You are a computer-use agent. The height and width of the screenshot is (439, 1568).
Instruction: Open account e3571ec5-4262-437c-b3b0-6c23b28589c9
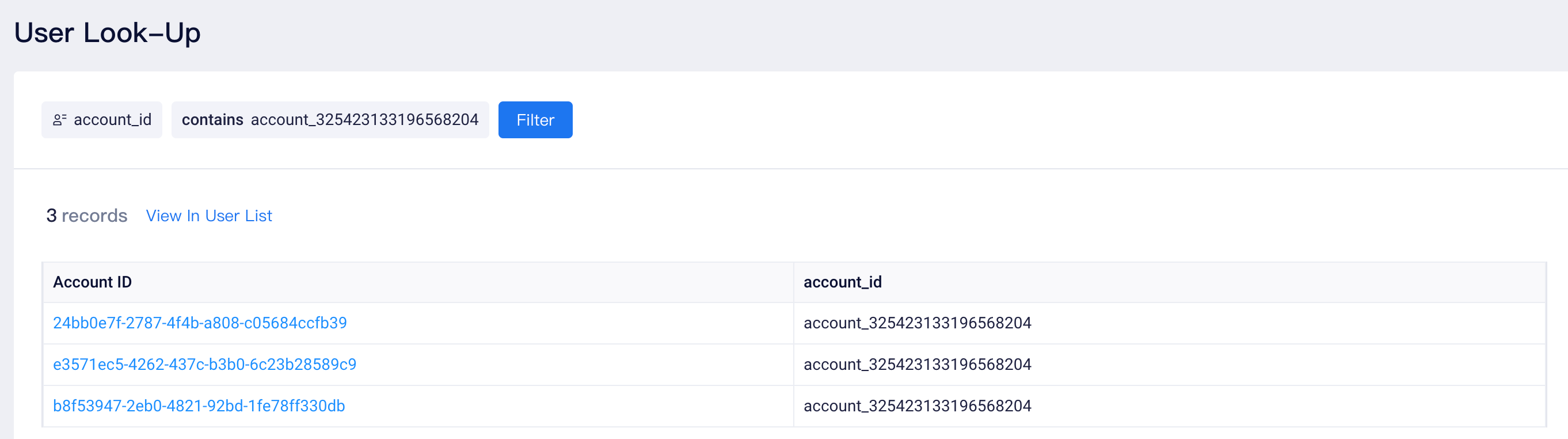click(204, 364)
